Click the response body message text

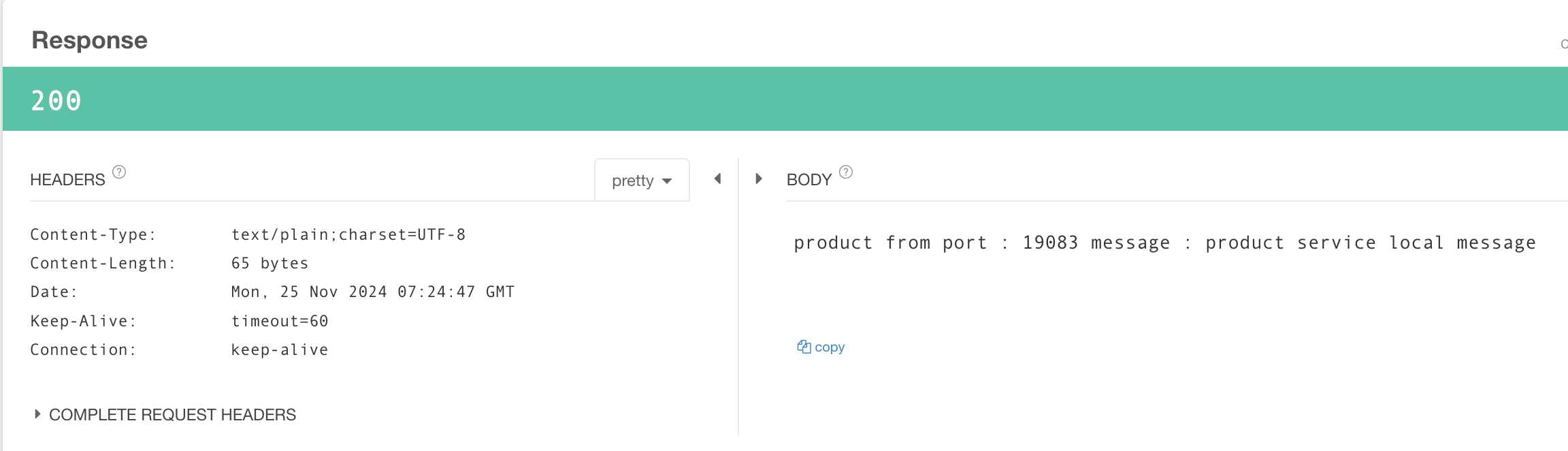tap(1165, 243)
